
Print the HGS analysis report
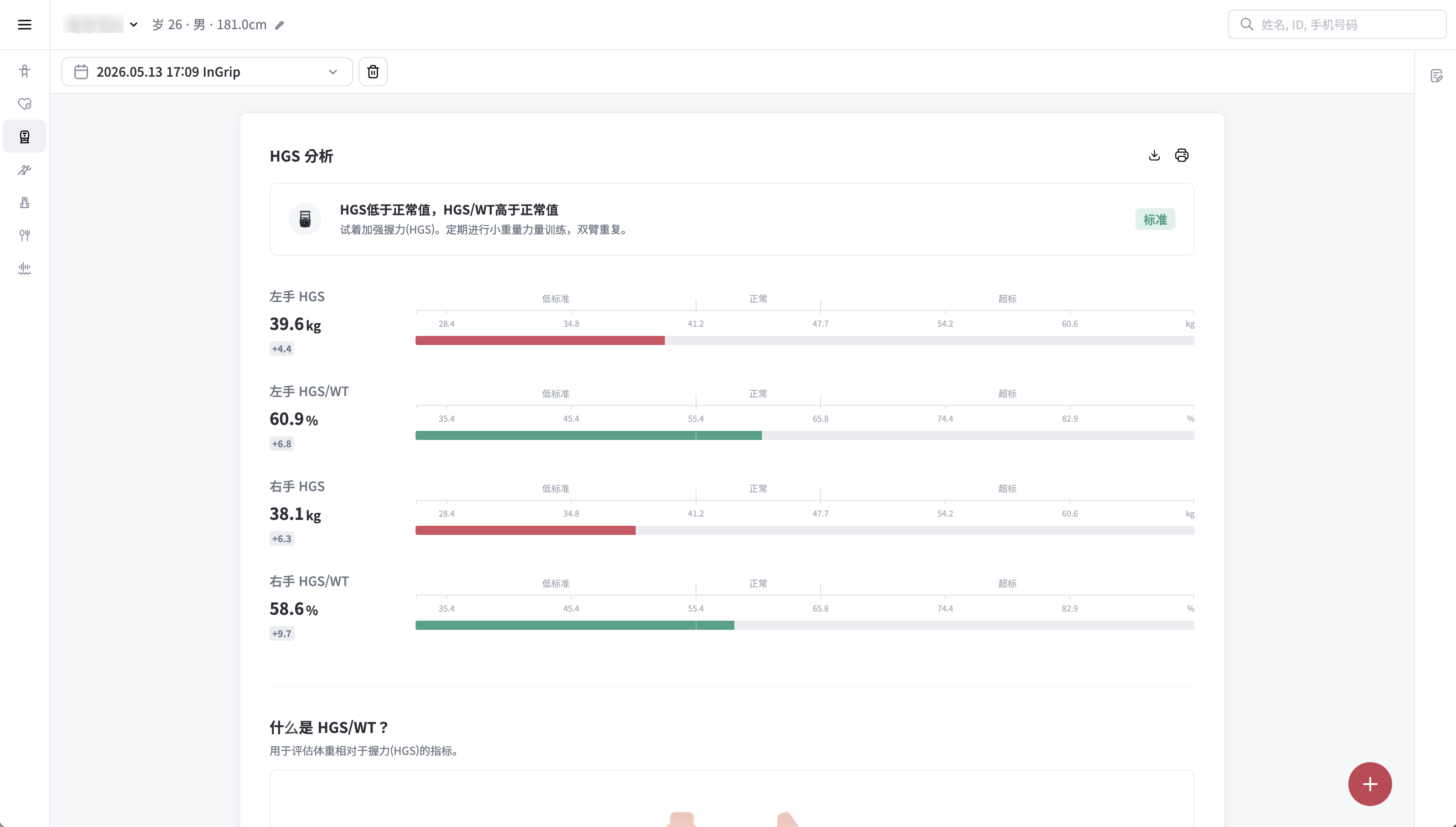click(1182, 155)
